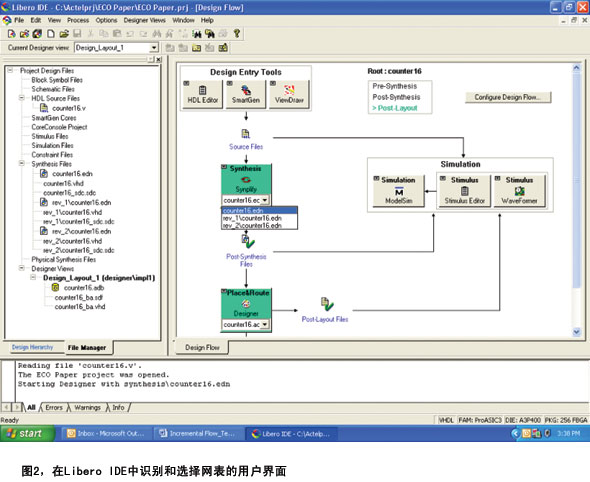
Task: Collapse the Synthesis Files node
Action: (x=22, y=163)
